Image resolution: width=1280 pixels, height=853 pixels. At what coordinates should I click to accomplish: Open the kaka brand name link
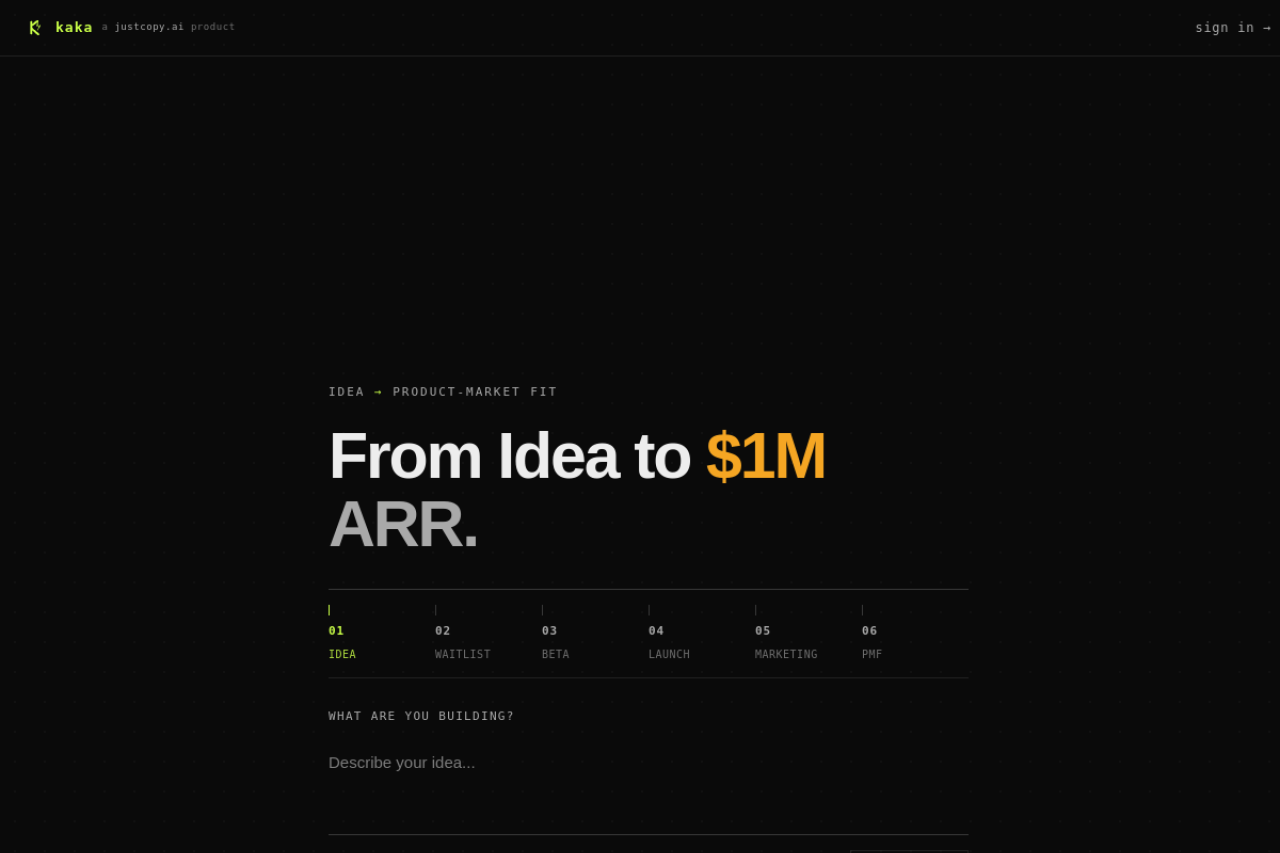click(x=74, y=27)
